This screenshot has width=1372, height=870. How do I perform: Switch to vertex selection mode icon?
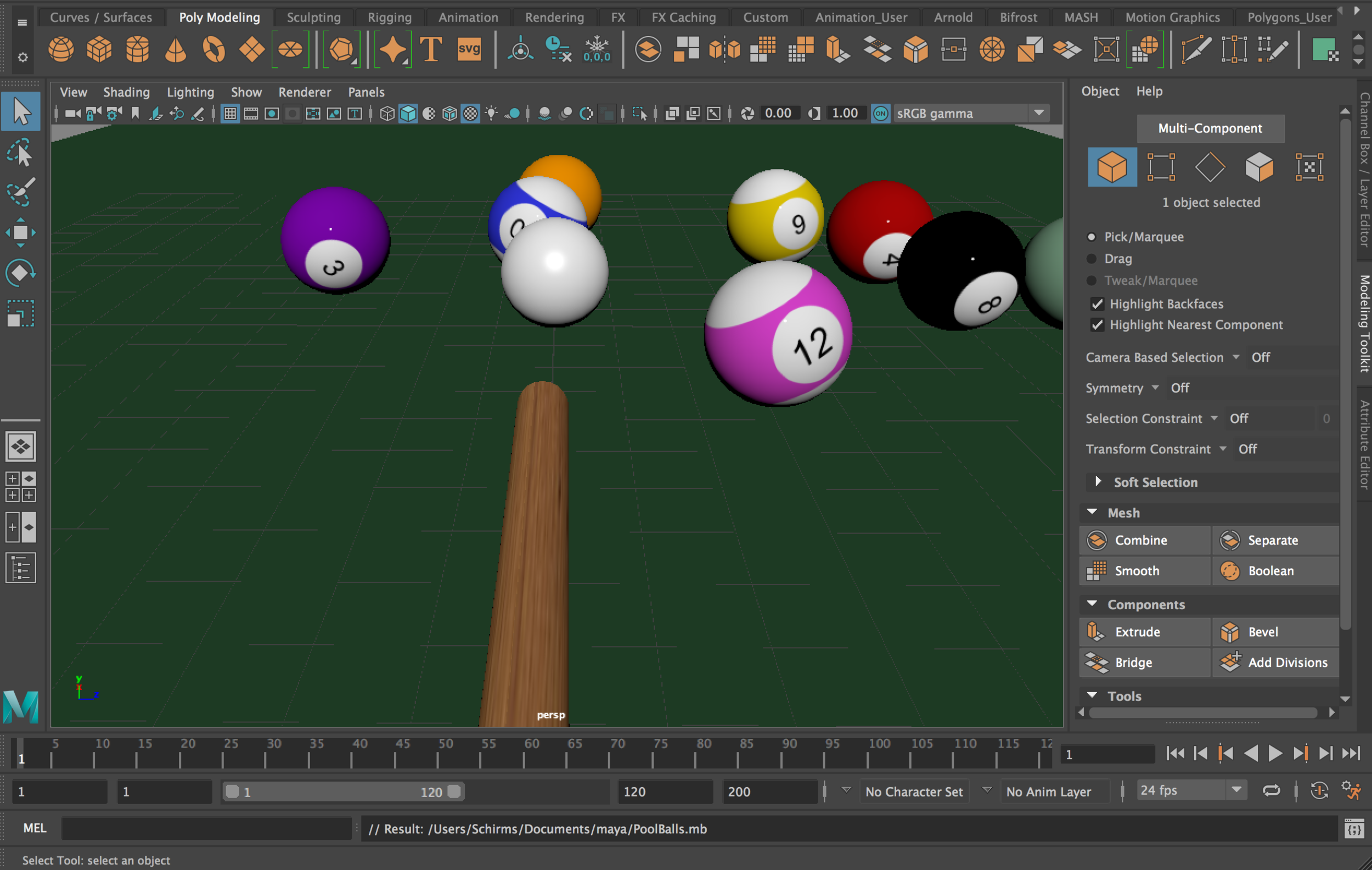pos(1161,167)
